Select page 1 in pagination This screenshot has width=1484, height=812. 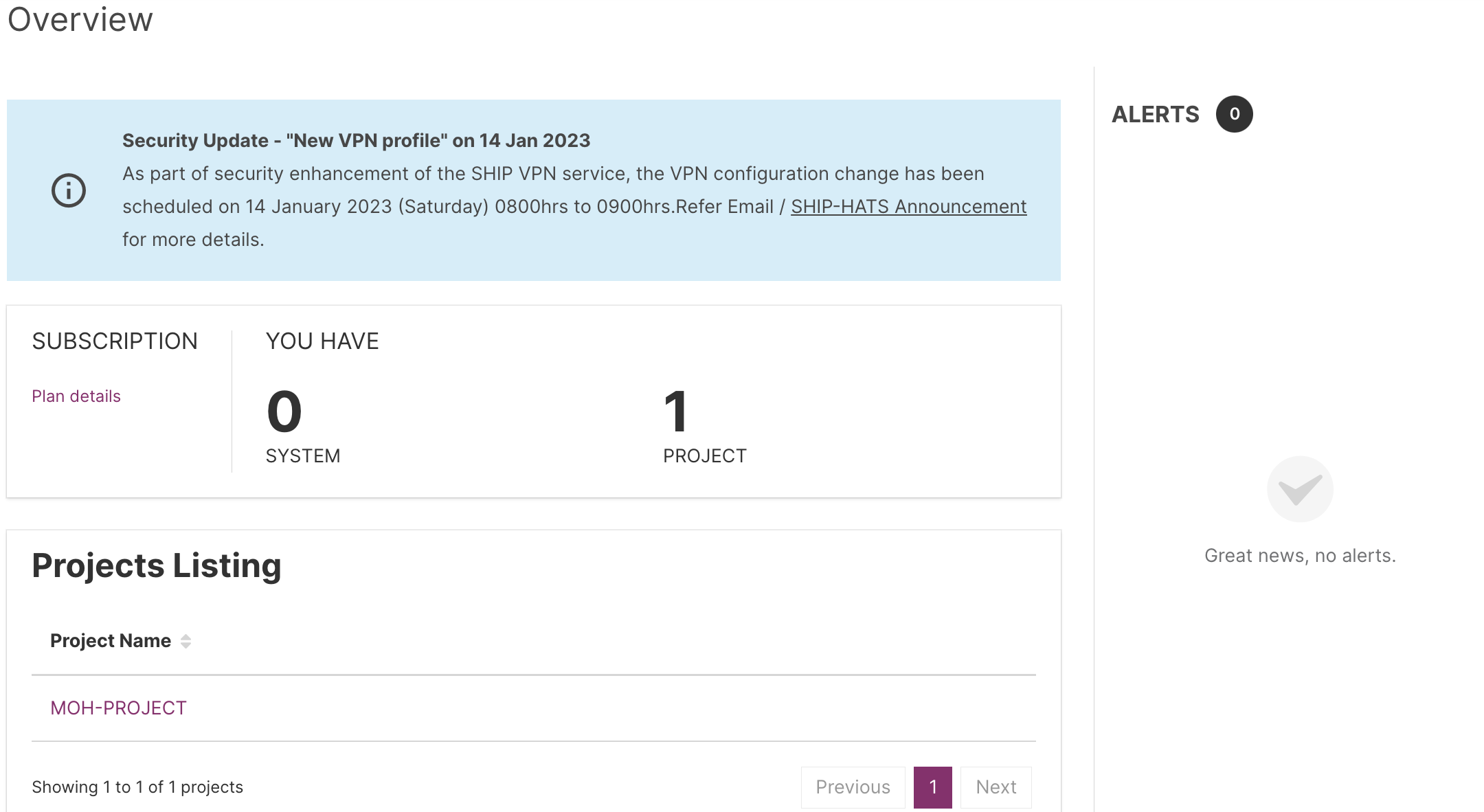pos(932,787)
